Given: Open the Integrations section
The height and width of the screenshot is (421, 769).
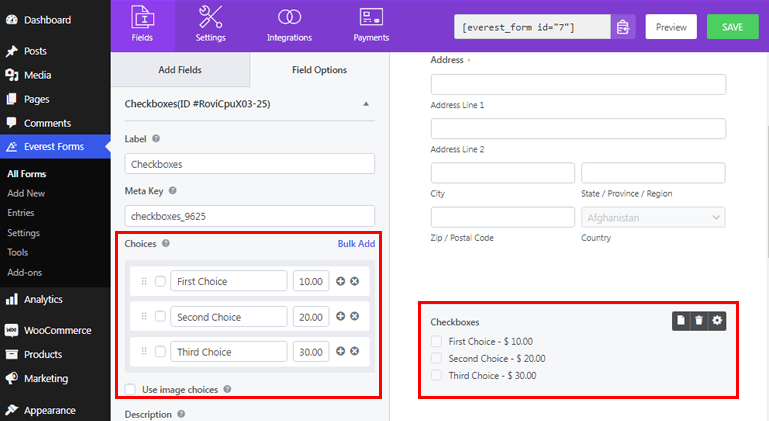Looking at the screenshot, I should [x=289, y=25].
